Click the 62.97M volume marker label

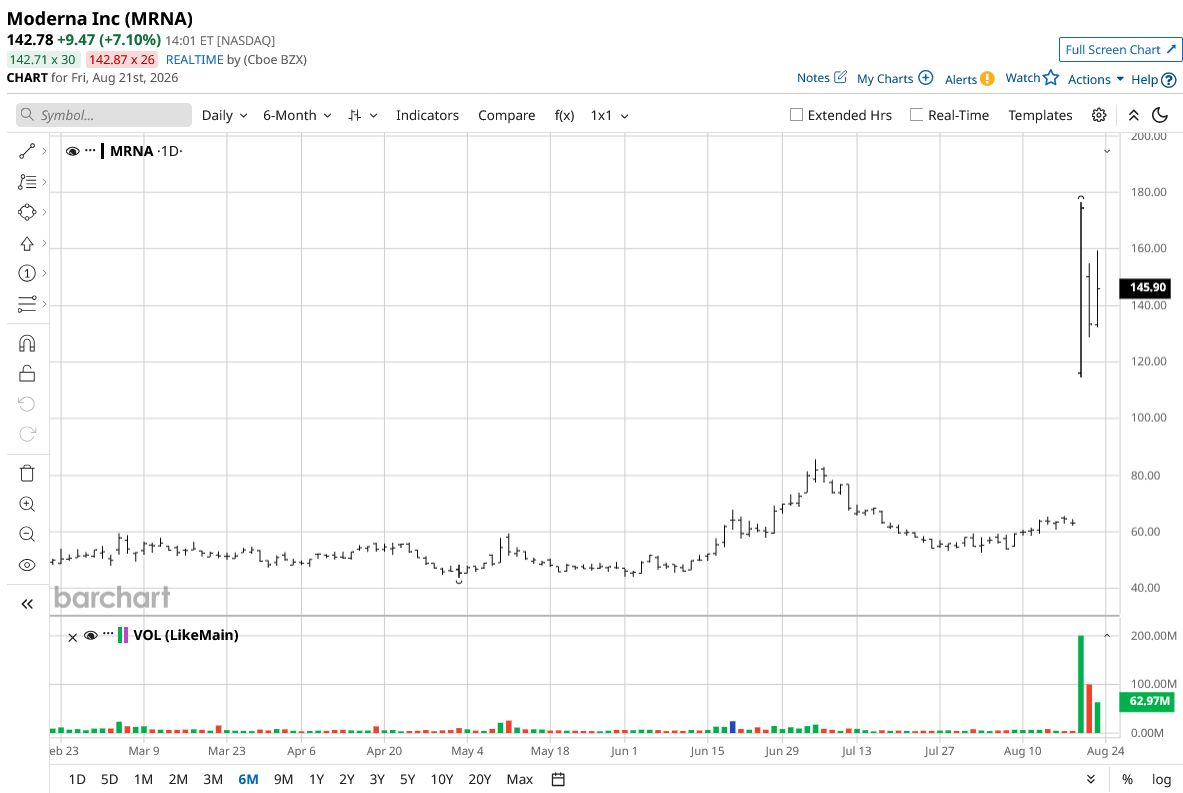coord(1147,701)
